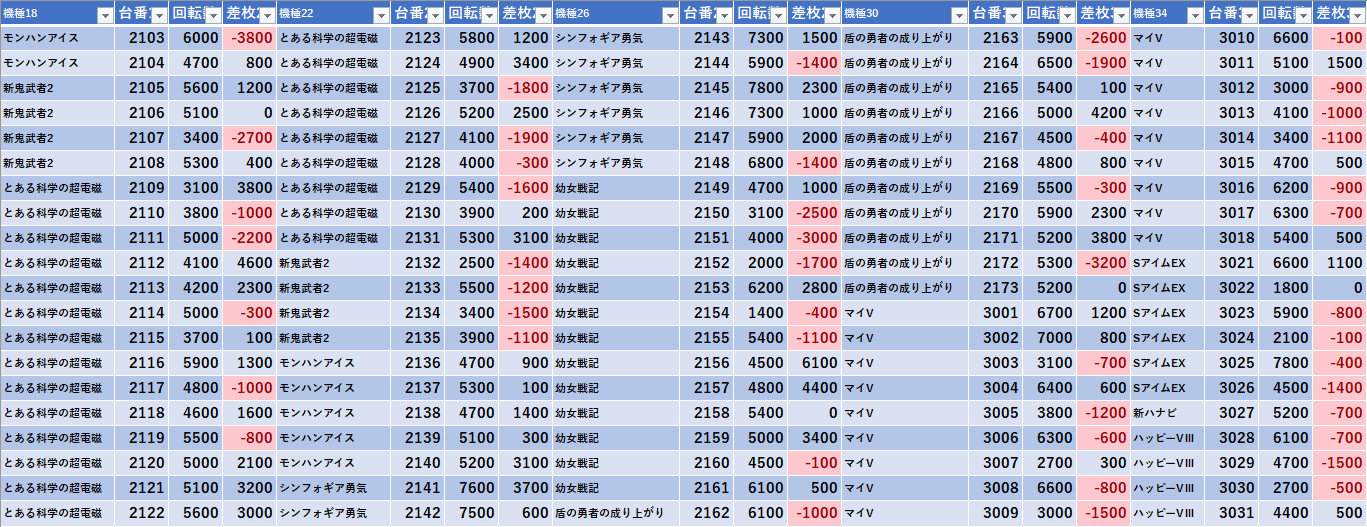Select the -3800 difference cell
Screen dimensions: 1367x527
[249, 38]
